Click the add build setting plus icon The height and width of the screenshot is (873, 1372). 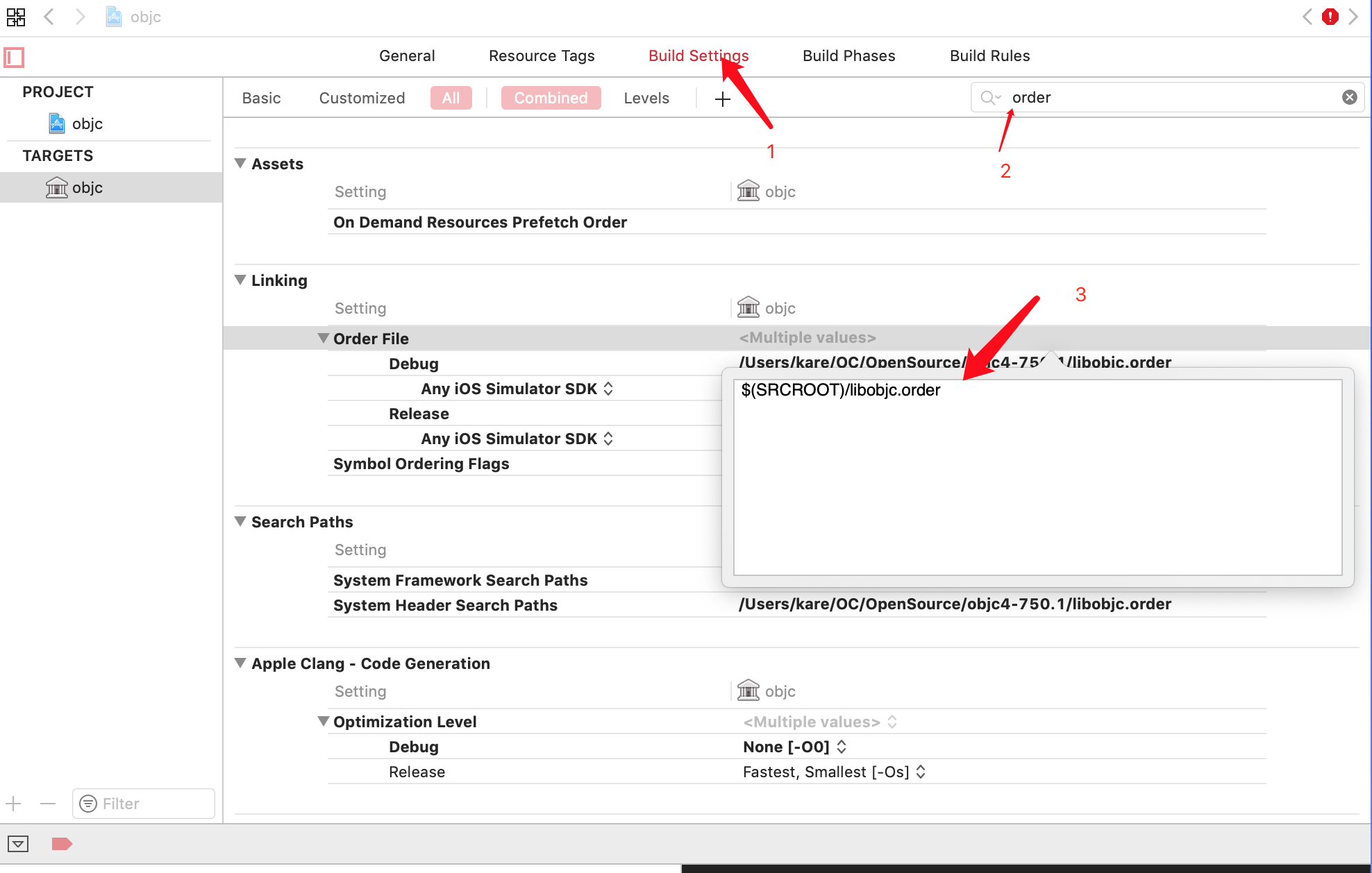[x=722, y=99]
